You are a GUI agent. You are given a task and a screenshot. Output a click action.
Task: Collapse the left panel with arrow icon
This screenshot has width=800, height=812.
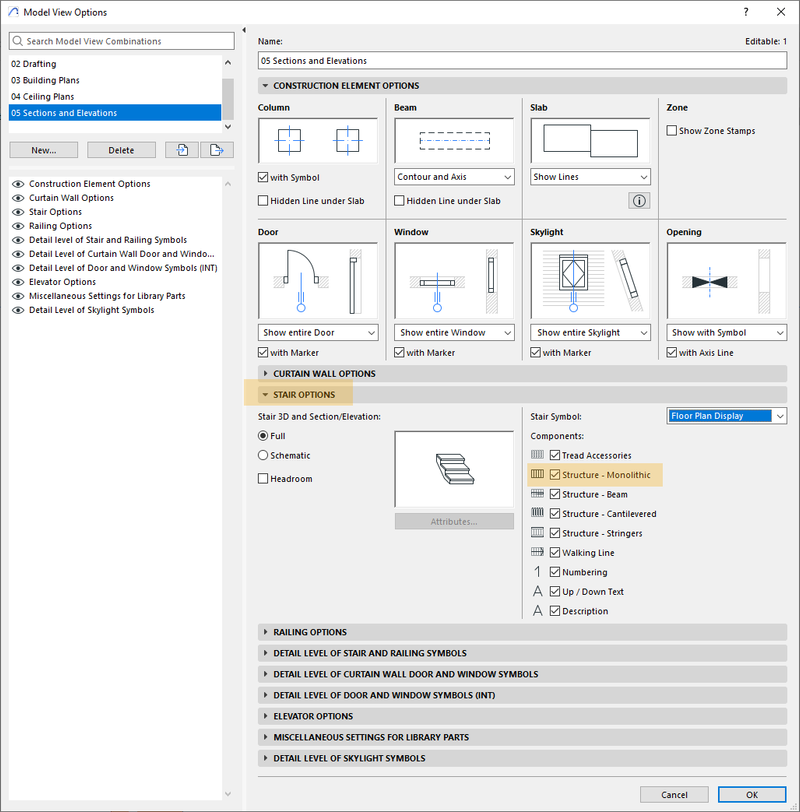[244, 30]
